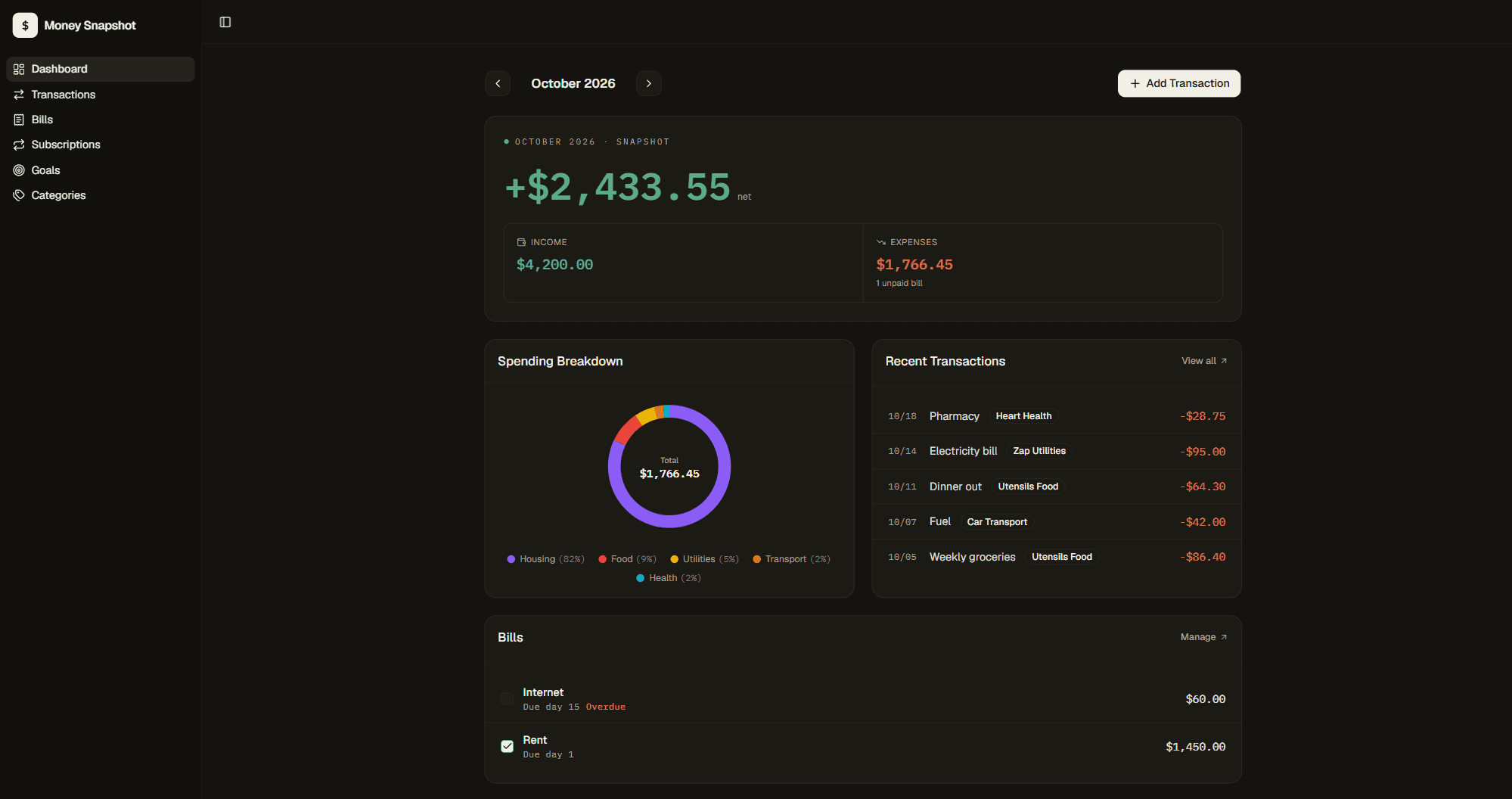The height and width of the screenshot is (799, 1512).
Task: Go to next month with right chevron
Action: point(649,83)
